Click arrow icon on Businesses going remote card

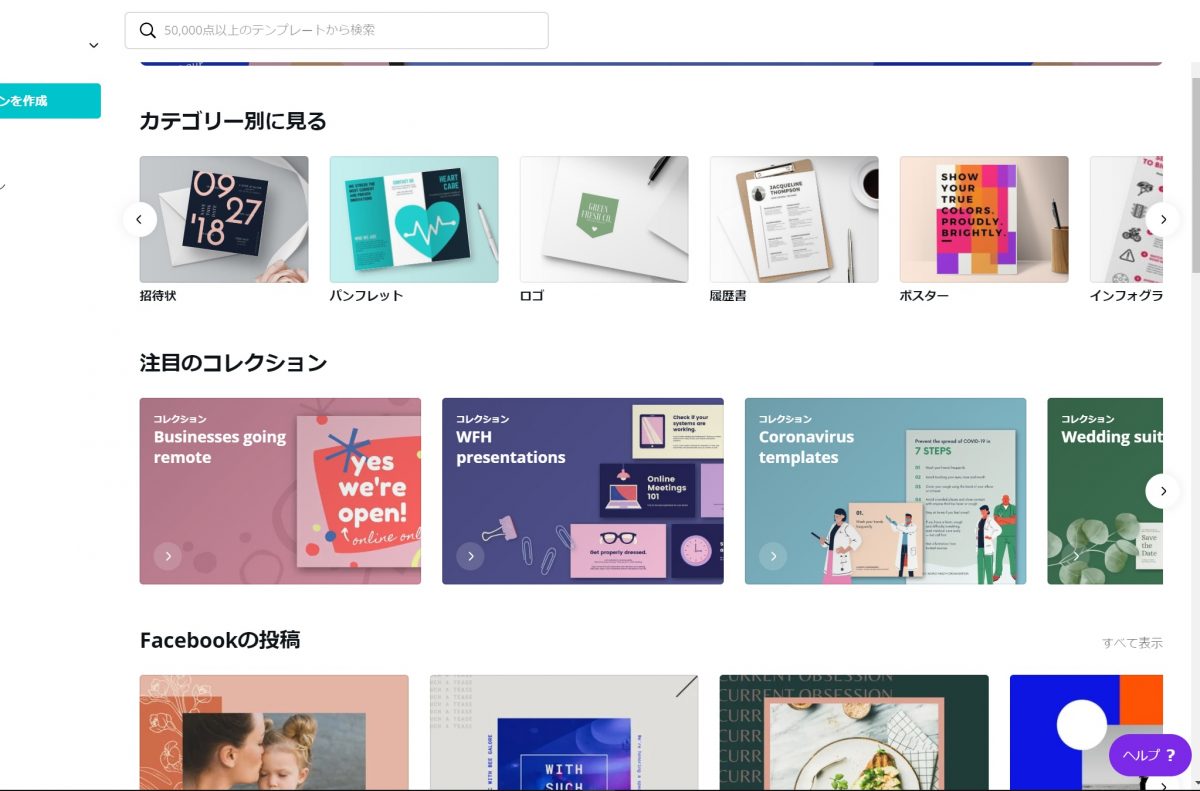[168, 556]
